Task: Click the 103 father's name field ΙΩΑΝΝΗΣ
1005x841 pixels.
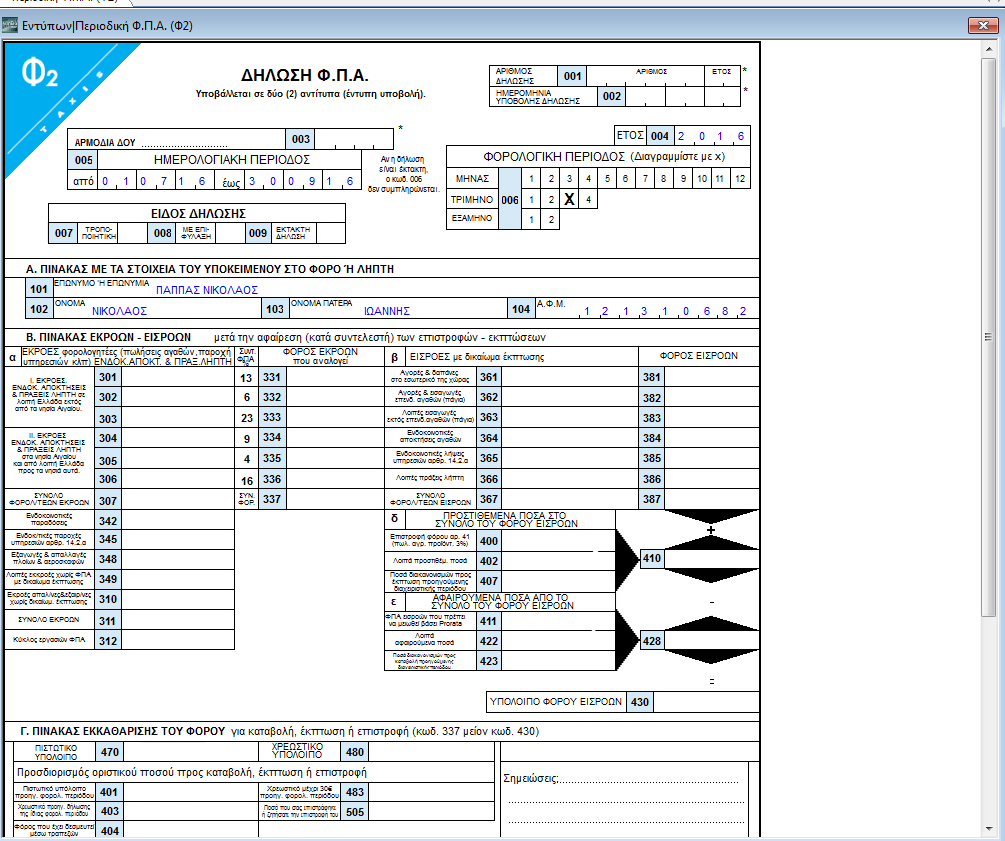Action: coord(397,308)
